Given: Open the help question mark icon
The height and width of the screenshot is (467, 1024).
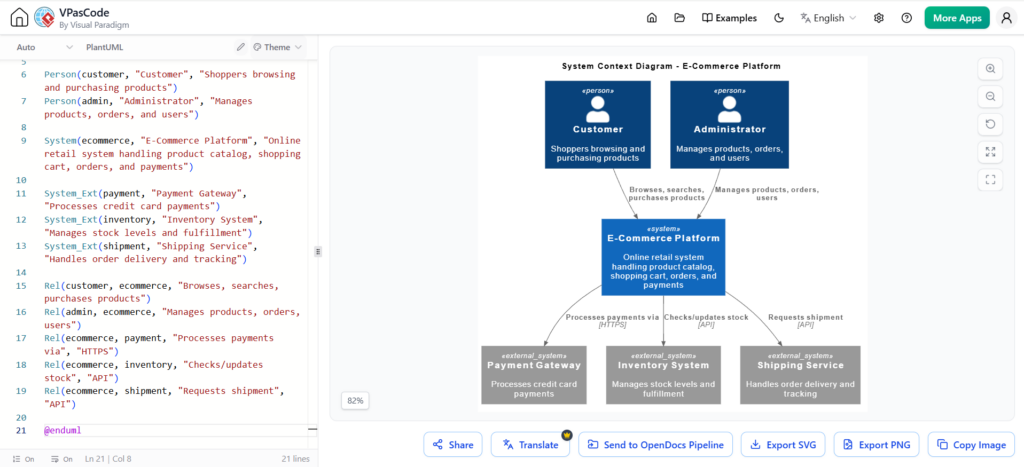Looking at the screenshot, I should pyautogui.click(x=906, y=18).
